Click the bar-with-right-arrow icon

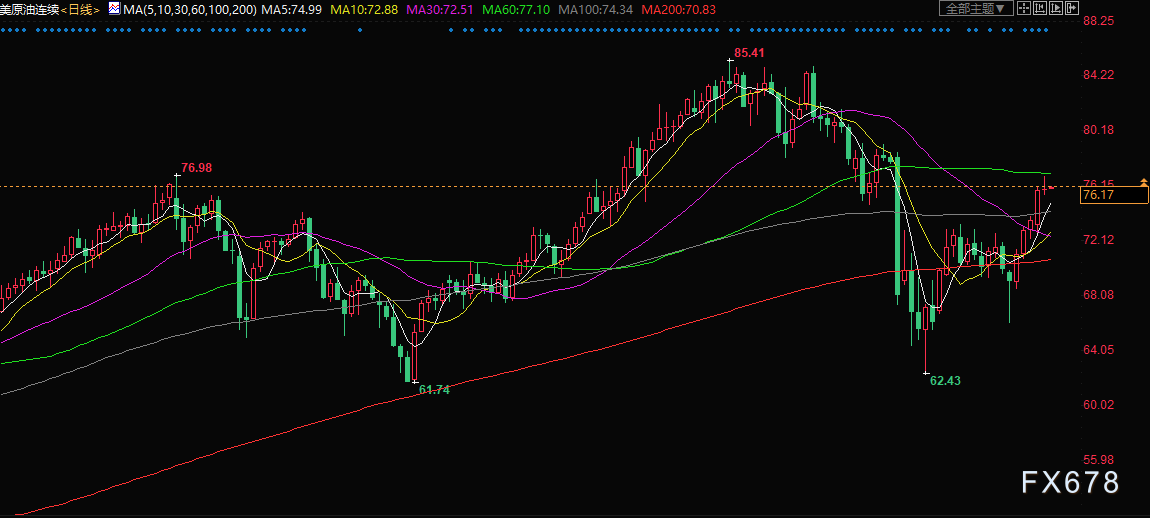(x=1072, y=8)
